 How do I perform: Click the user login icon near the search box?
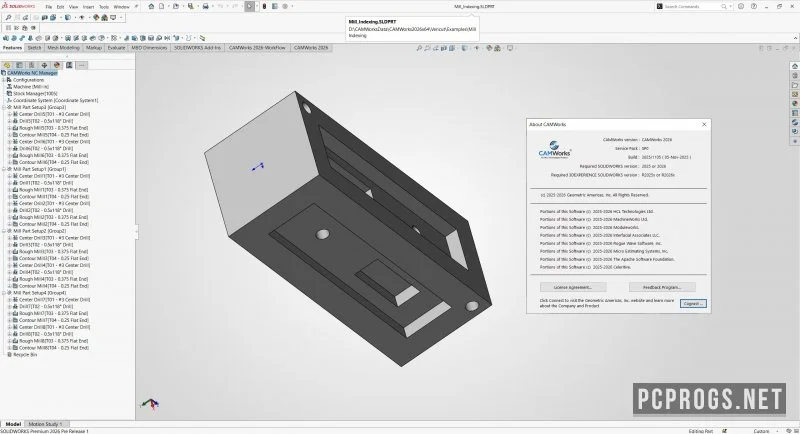tap(741, 6)
